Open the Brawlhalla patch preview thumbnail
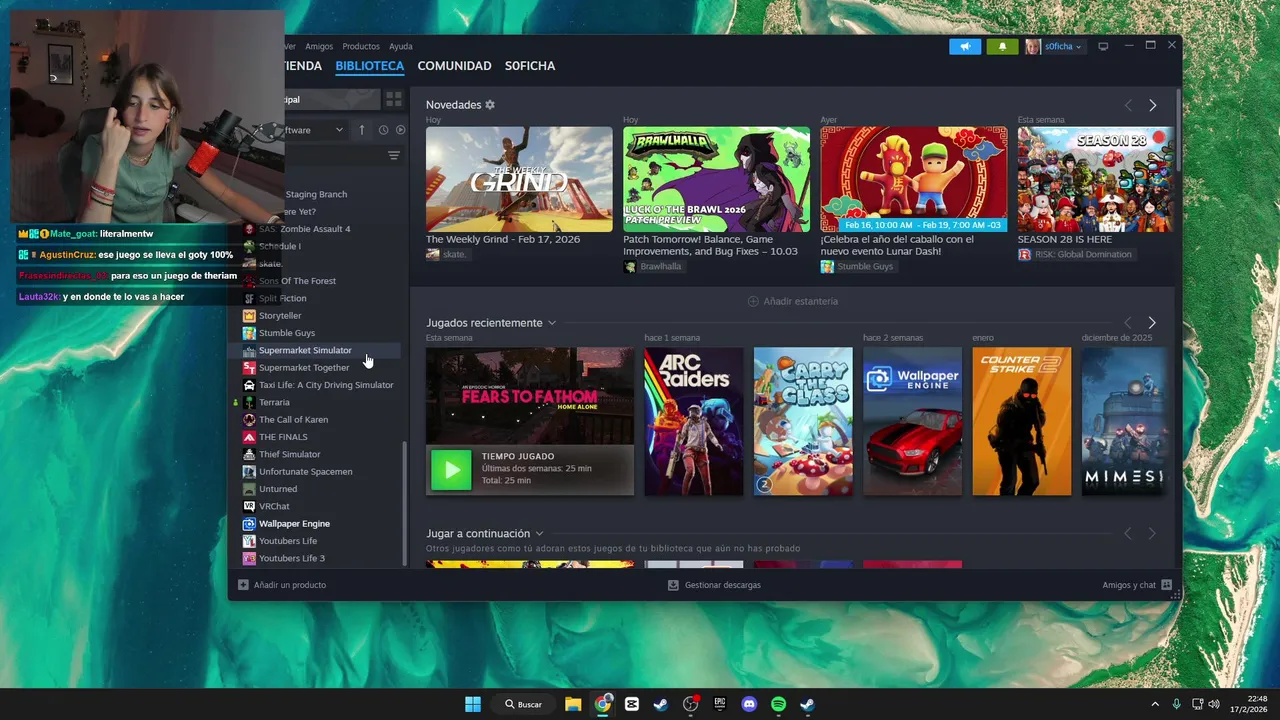1280x720 pixels. 717,179
